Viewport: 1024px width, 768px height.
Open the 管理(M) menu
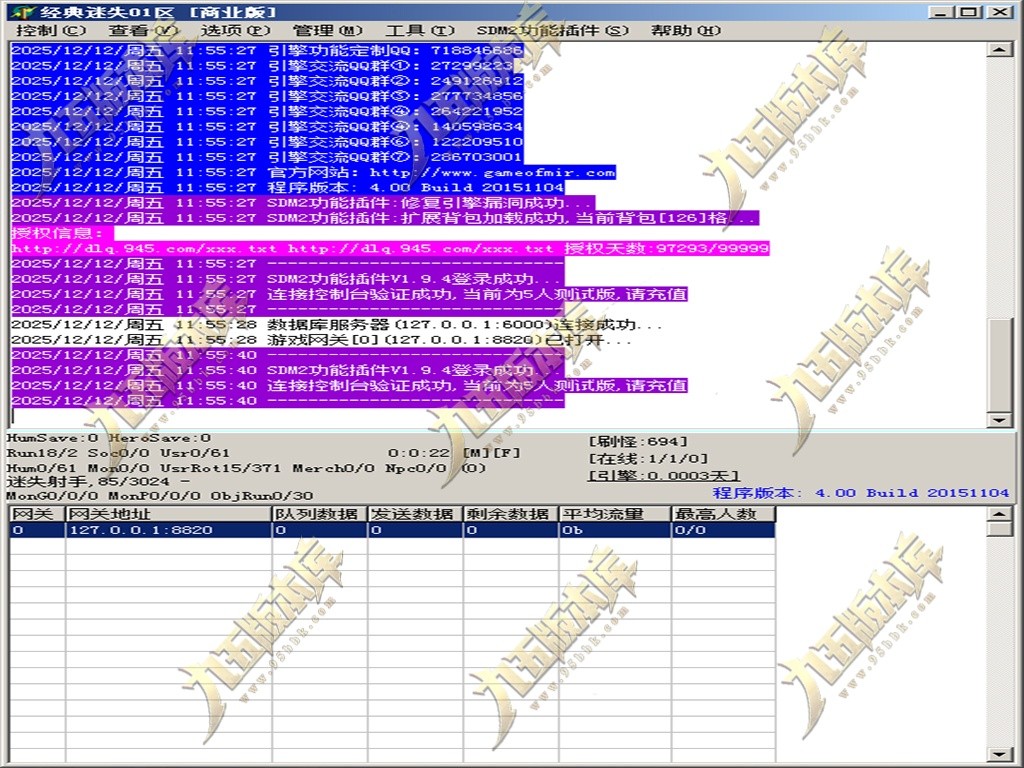pos(327,31)
